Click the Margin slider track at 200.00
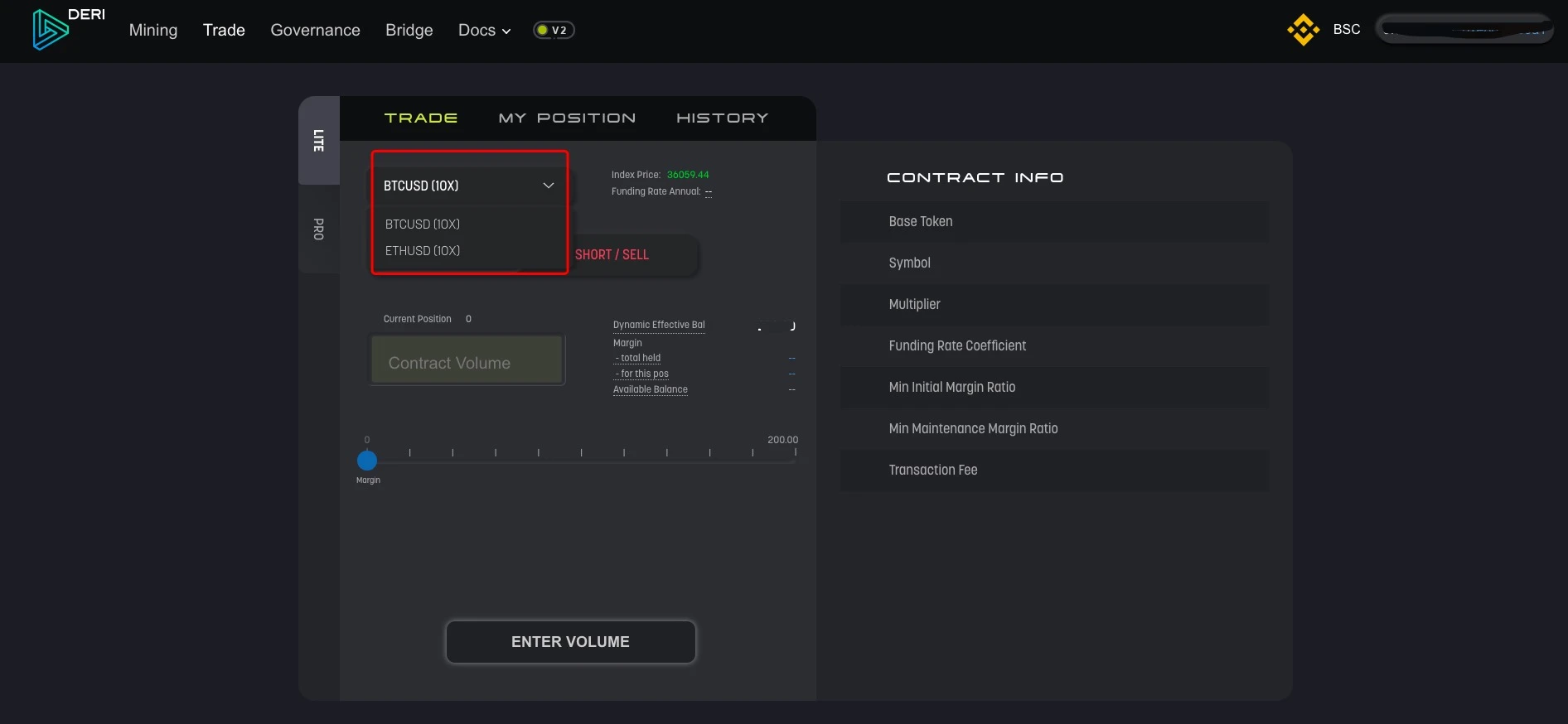The width and height of the screenshot is (1568, 724). (795, 461)
